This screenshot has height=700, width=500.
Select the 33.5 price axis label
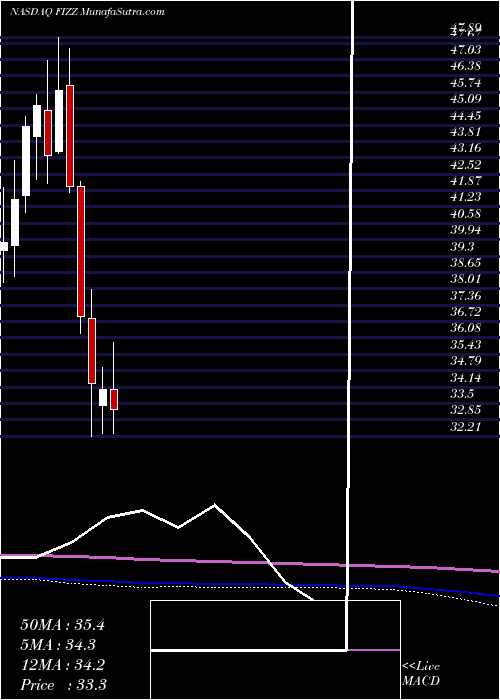click(x=462, y=395)
